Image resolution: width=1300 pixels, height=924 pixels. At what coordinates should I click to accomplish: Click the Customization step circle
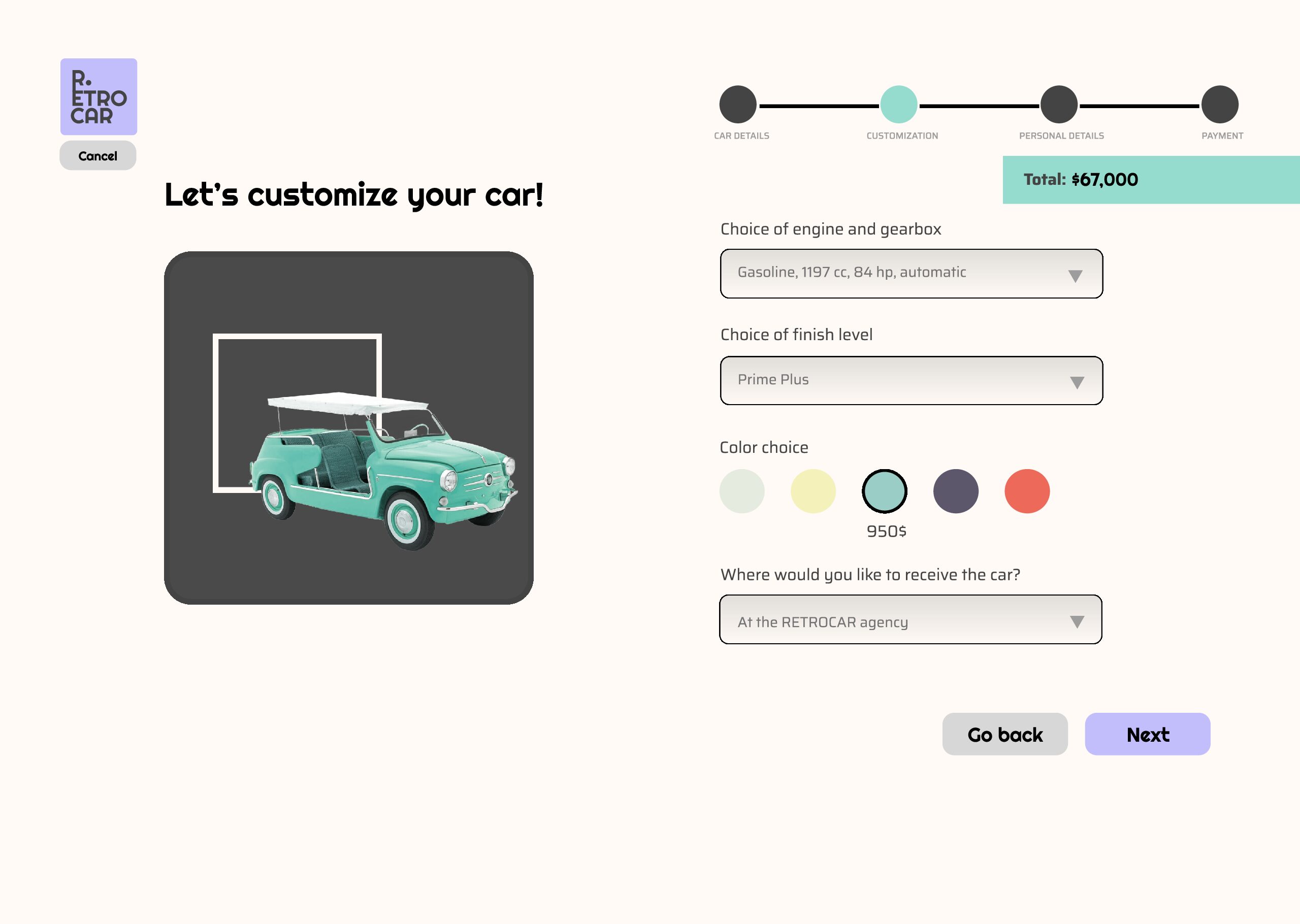(898, 105)
